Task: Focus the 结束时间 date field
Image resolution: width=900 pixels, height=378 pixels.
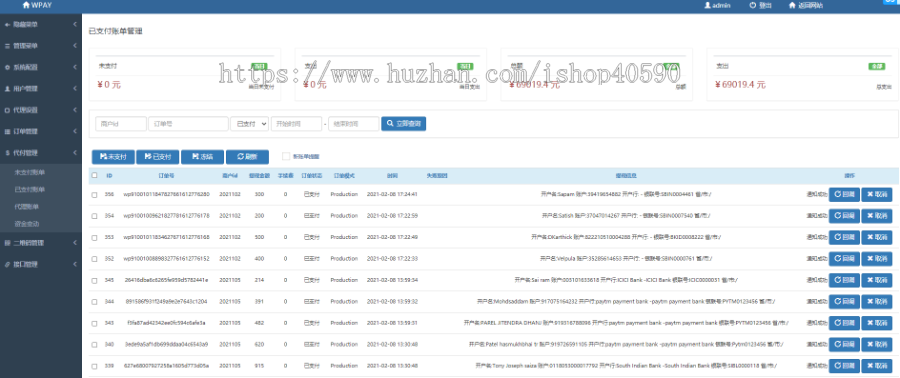Action: click(x=354, y=123)
